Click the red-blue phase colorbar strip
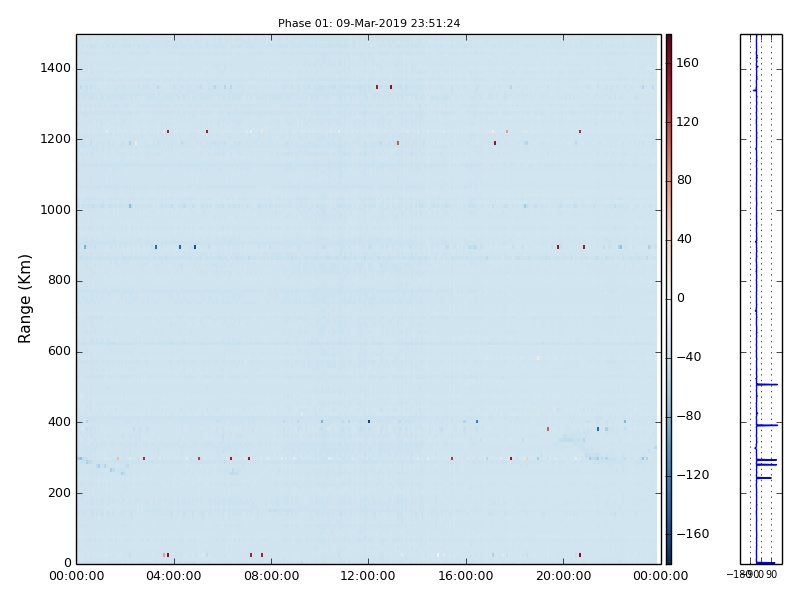The height and width of the screenshot is (600, 800). (x=669, y=299)
